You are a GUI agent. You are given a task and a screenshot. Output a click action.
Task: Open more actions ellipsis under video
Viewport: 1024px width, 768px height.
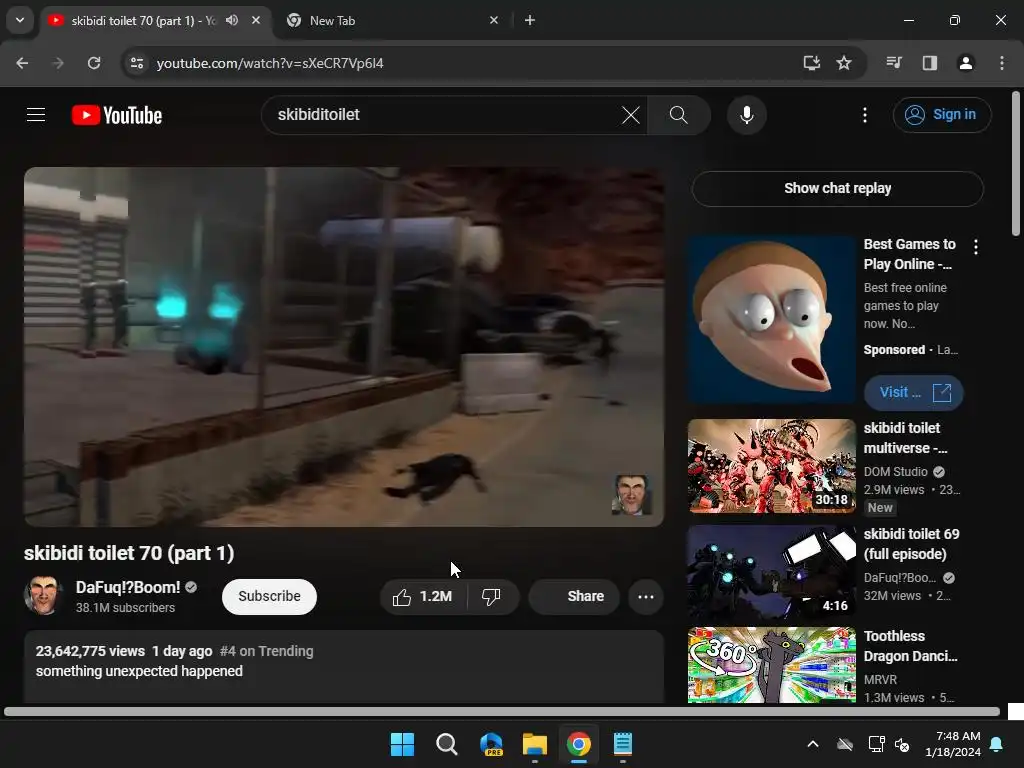coord(646,596)
